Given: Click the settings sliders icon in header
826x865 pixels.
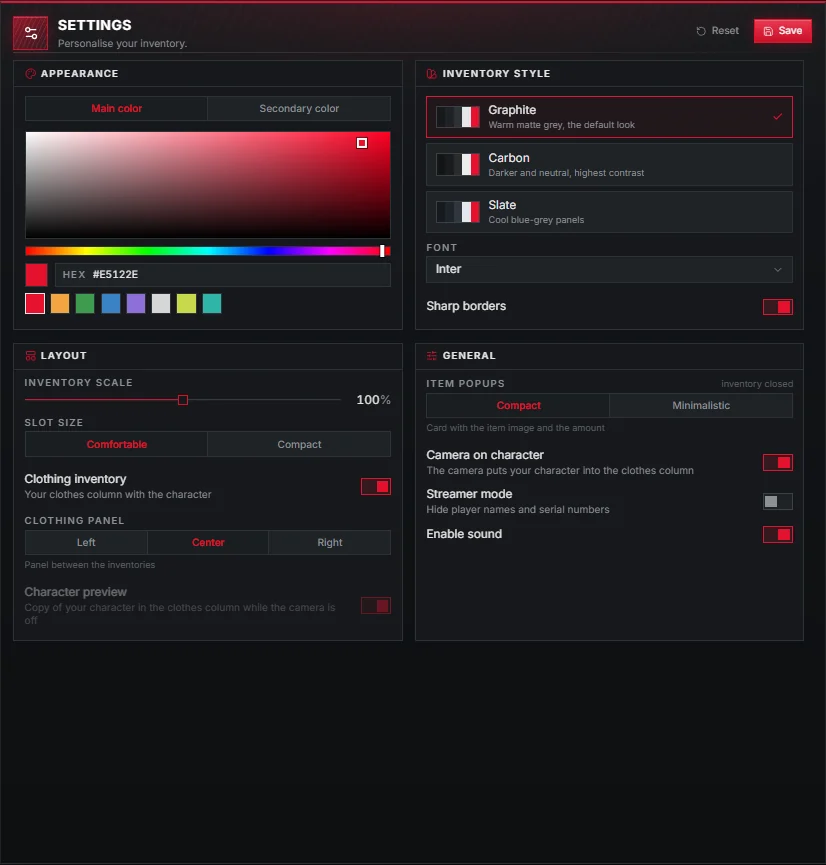Looking at the screenshot, I should [30, 34].
